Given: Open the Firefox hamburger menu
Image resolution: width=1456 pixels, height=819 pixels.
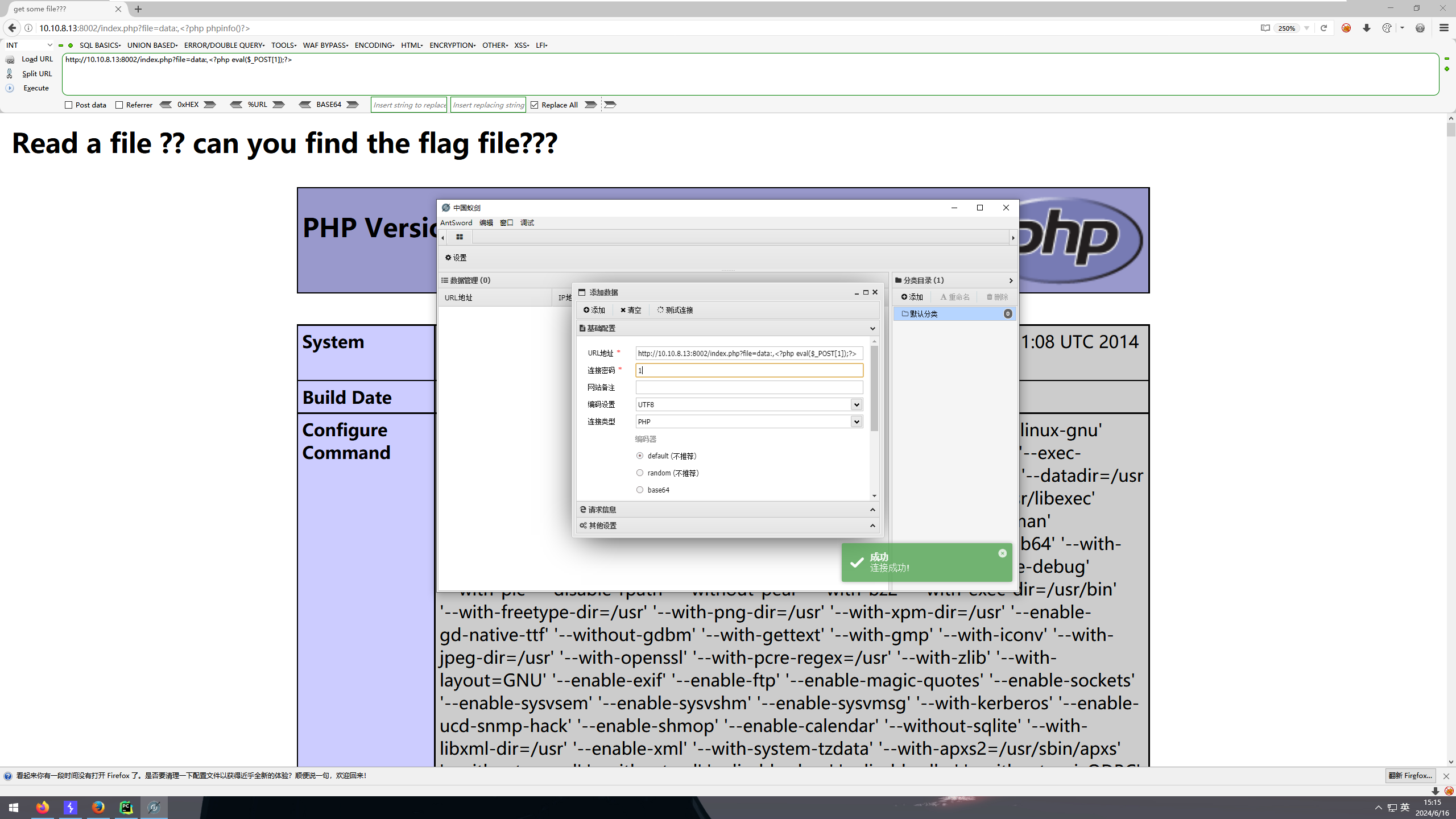Looking at the screenshot, I should (x=1443, y=28).
